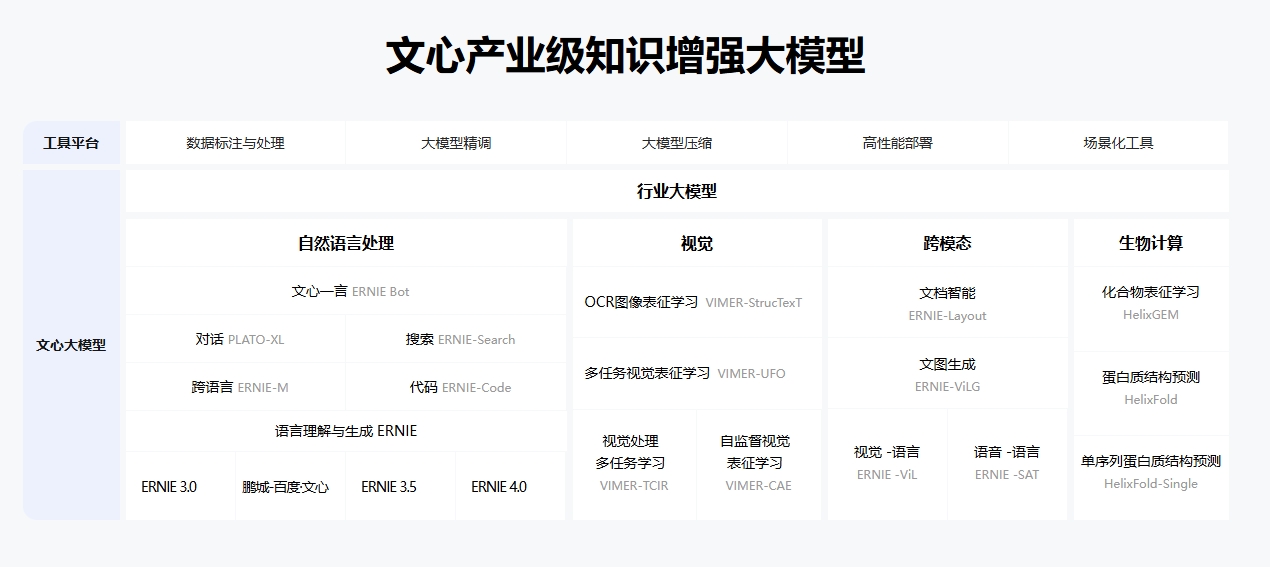Viewport: 1270px width, 567px height.
Task: Open OCR图像表征学习 VIMER-StrucTexT cell
Action: [x=697, y=302]
